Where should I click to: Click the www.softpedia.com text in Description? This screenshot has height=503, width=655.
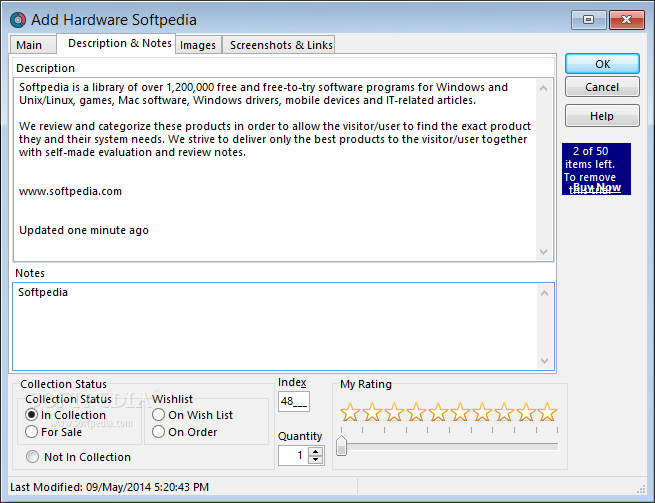coord(70,191)
